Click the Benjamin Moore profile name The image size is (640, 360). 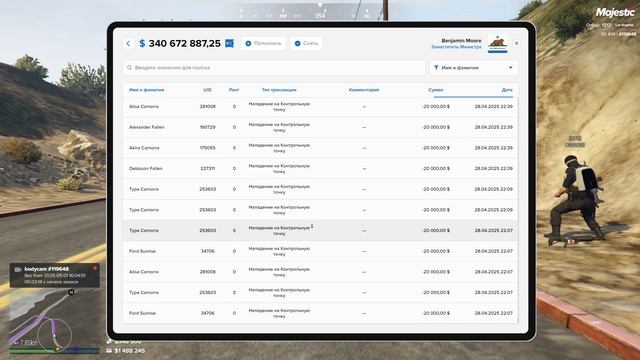[x=461, y=40]
